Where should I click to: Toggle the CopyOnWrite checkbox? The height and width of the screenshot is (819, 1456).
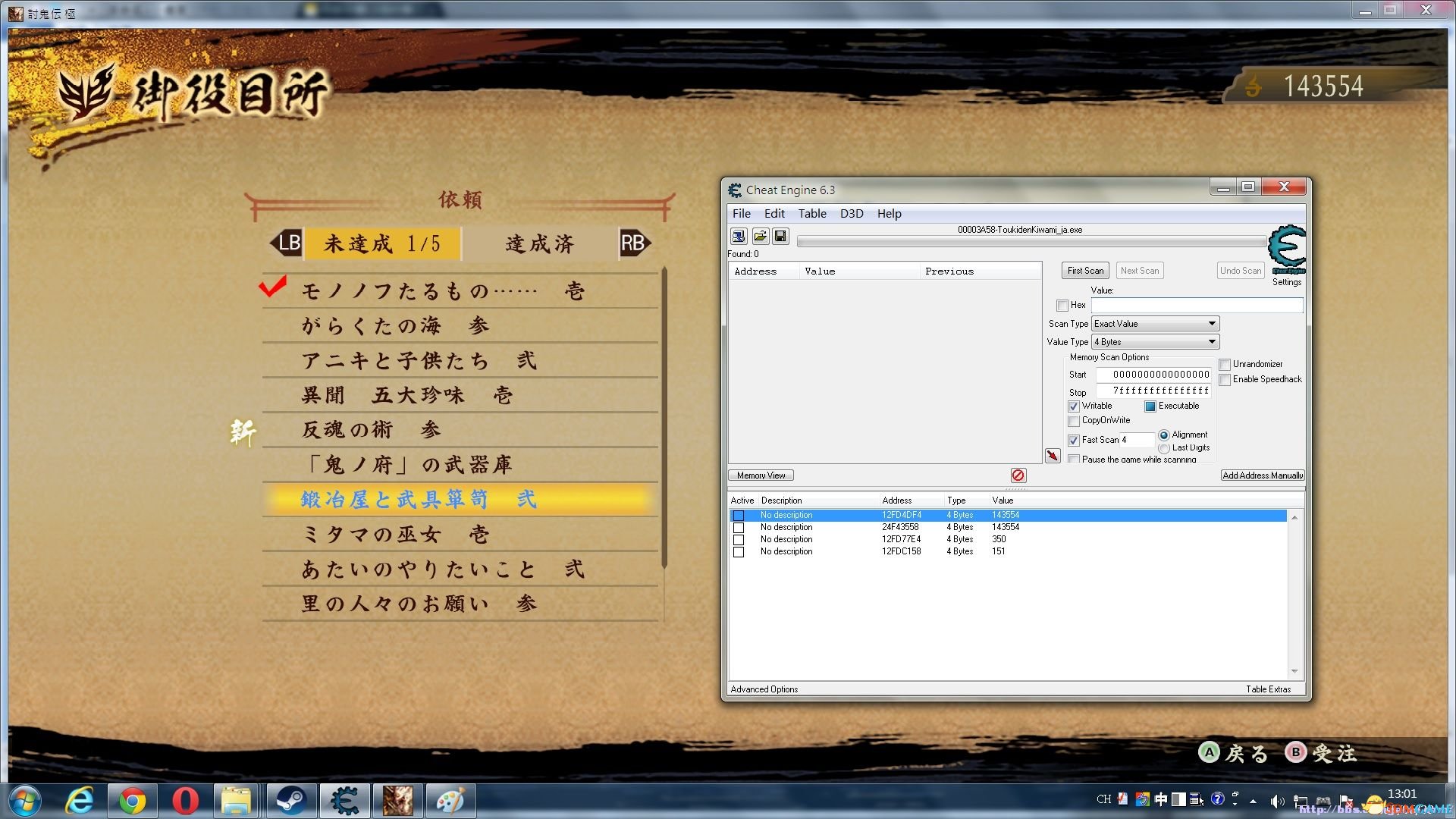coord(1074,421)
